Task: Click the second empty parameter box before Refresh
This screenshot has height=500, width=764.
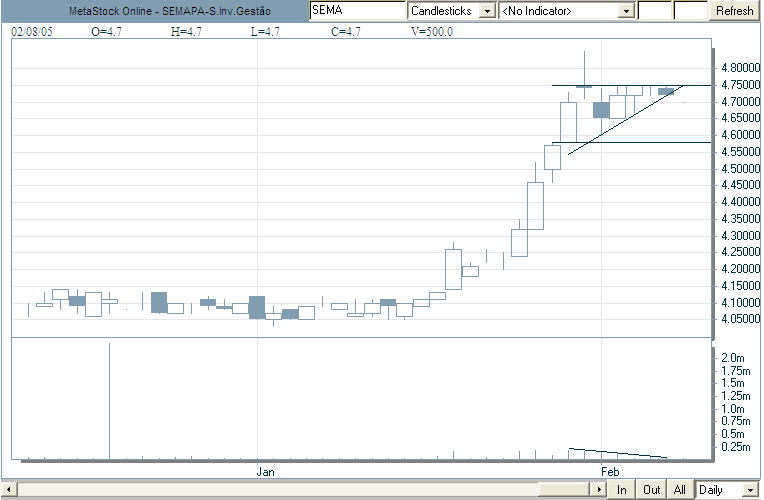Action: coord(690,10)
